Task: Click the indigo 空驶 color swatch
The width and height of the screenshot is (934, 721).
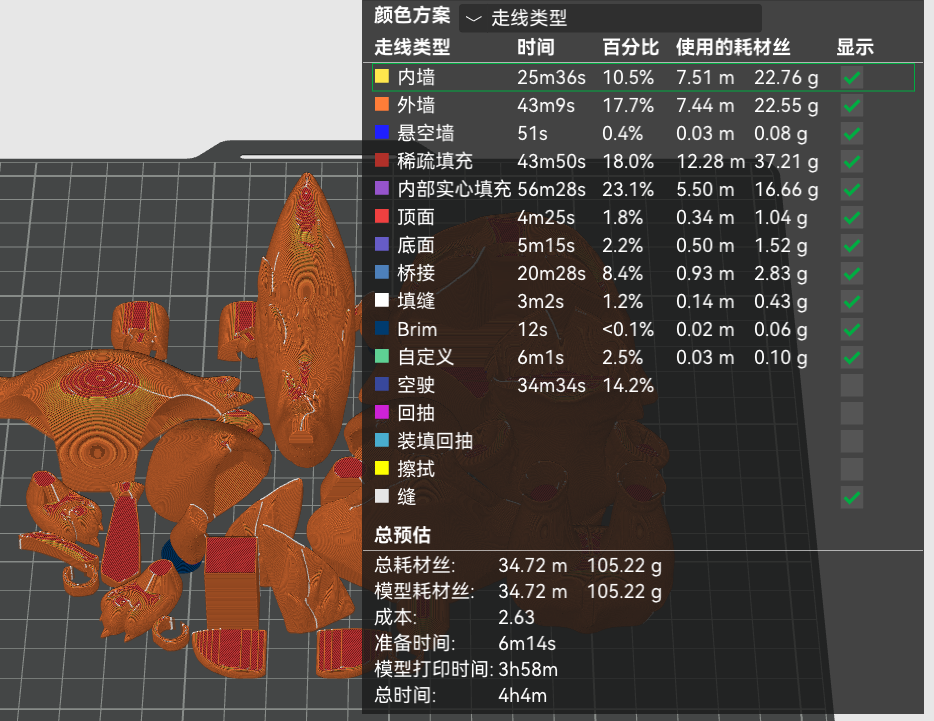Action: pos(382,384)
